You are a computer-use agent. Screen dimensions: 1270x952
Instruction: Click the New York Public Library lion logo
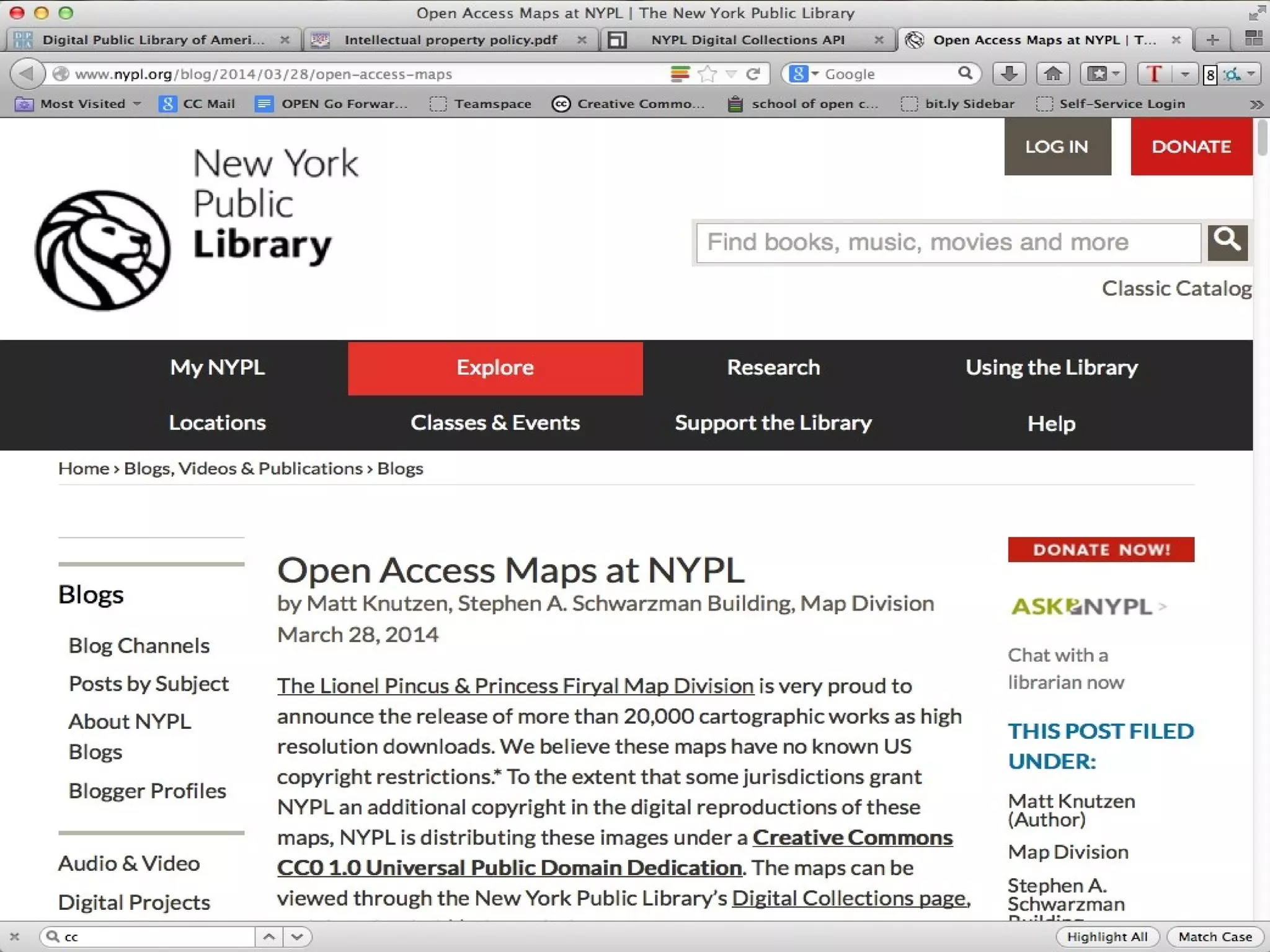tap(103, 249)
